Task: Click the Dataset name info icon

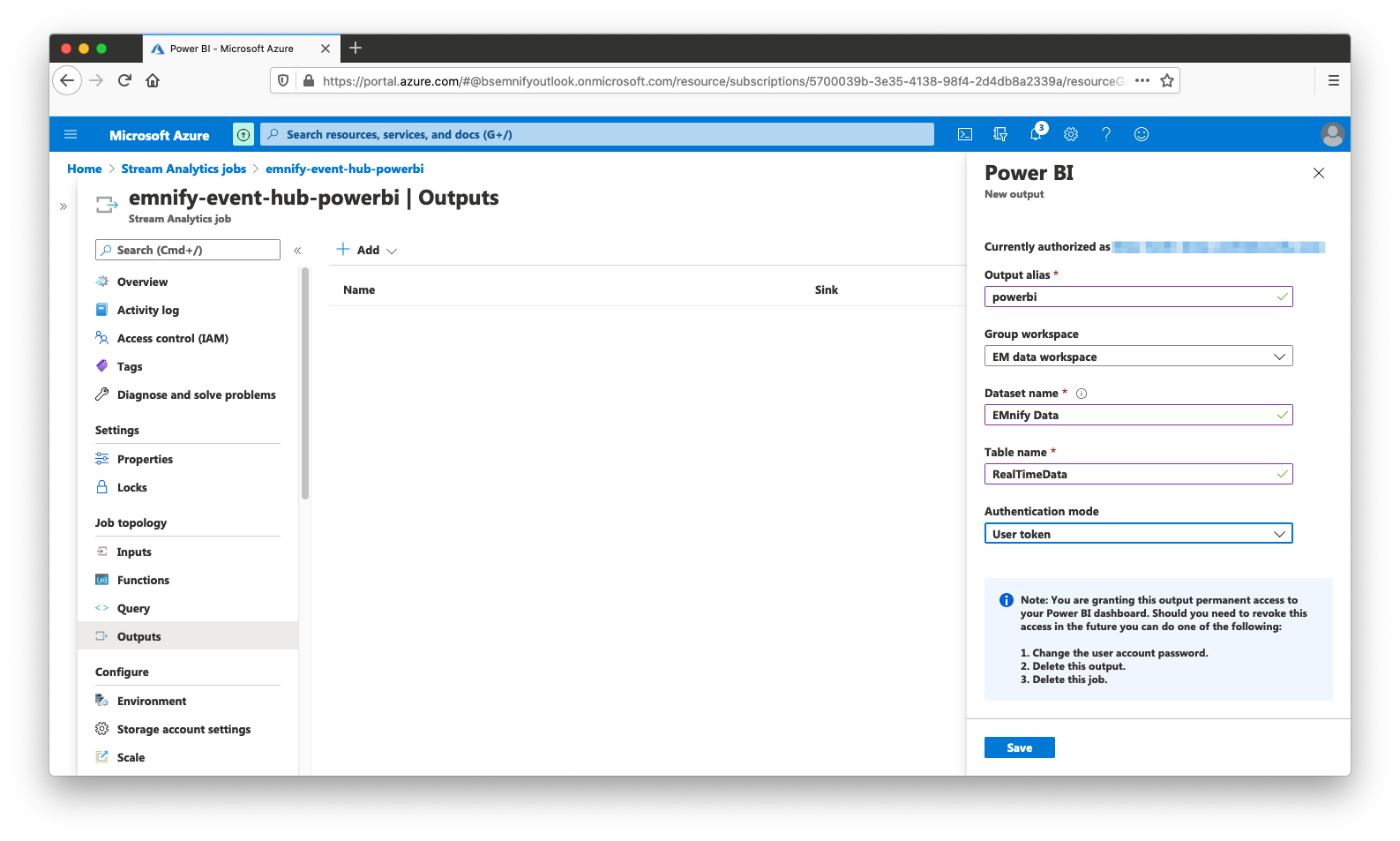Action: [1082, 394]
